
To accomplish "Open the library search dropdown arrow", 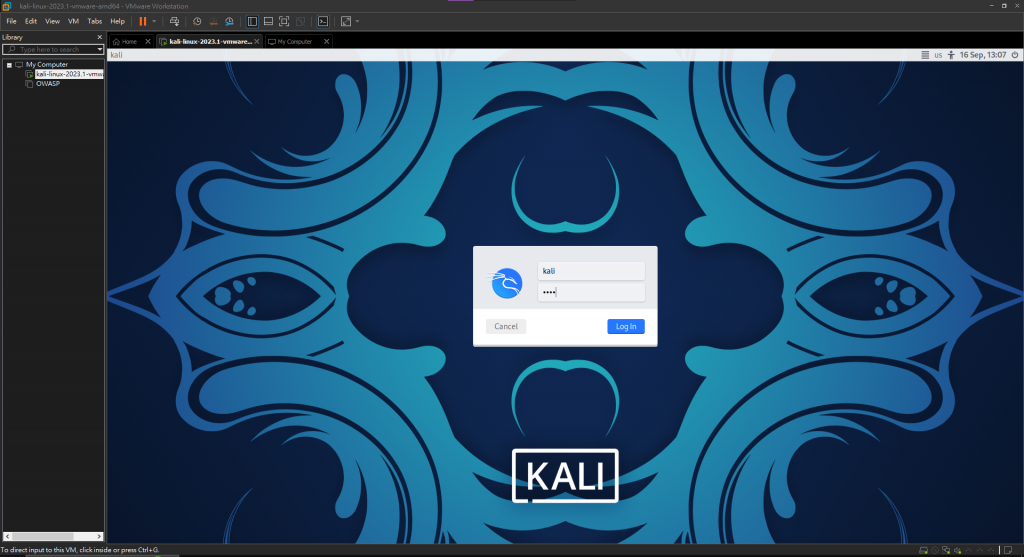I will point(100,50).
